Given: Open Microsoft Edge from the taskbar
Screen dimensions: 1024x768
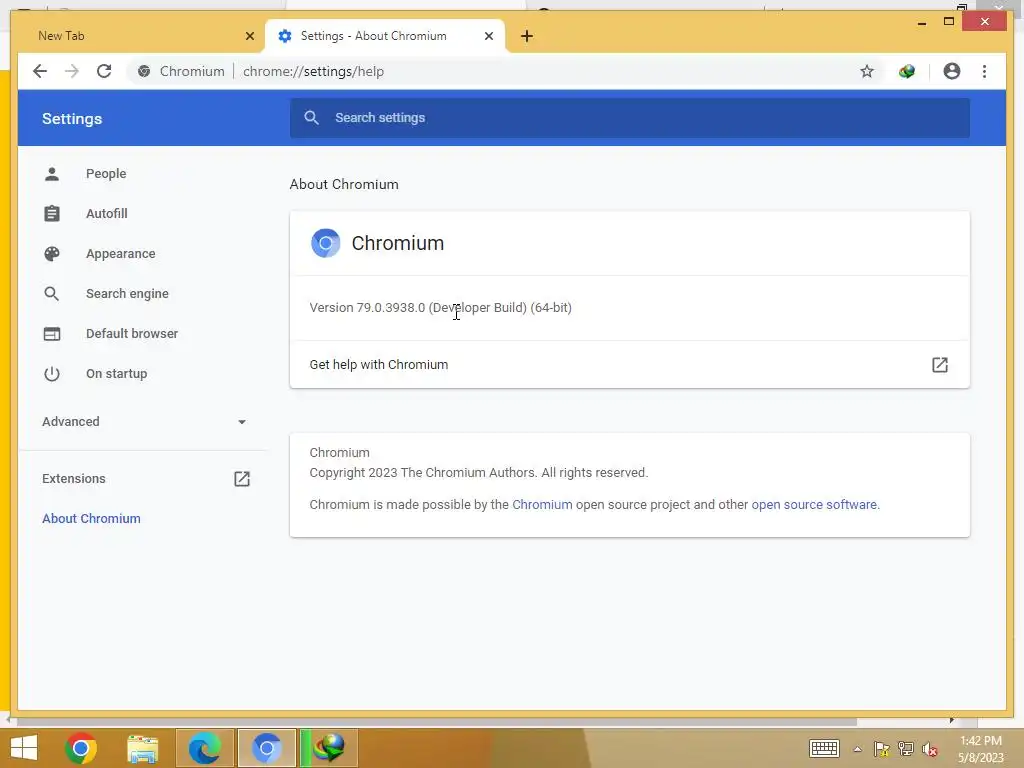Looking at the screenshot, I should pos(204,748).
